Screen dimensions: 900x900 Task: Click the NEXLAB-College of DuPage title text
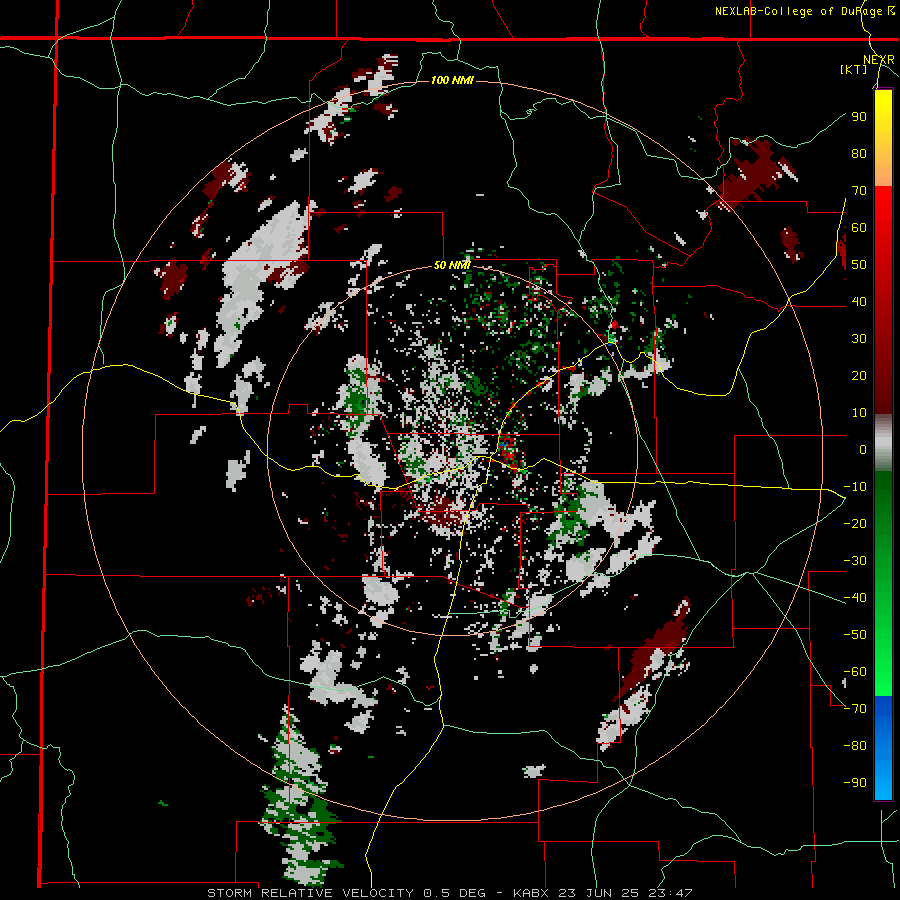[x=804, y=11]
